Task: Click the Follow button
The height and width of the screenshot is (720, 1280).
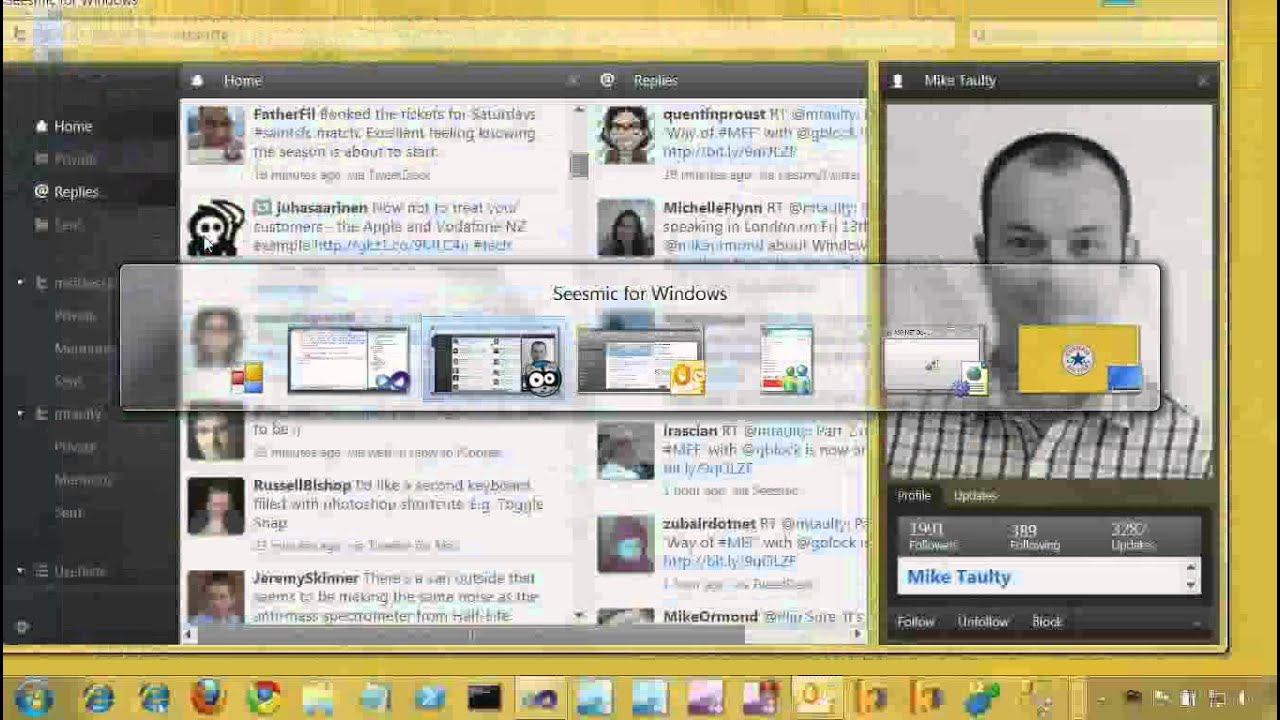Action: point(915,622)
